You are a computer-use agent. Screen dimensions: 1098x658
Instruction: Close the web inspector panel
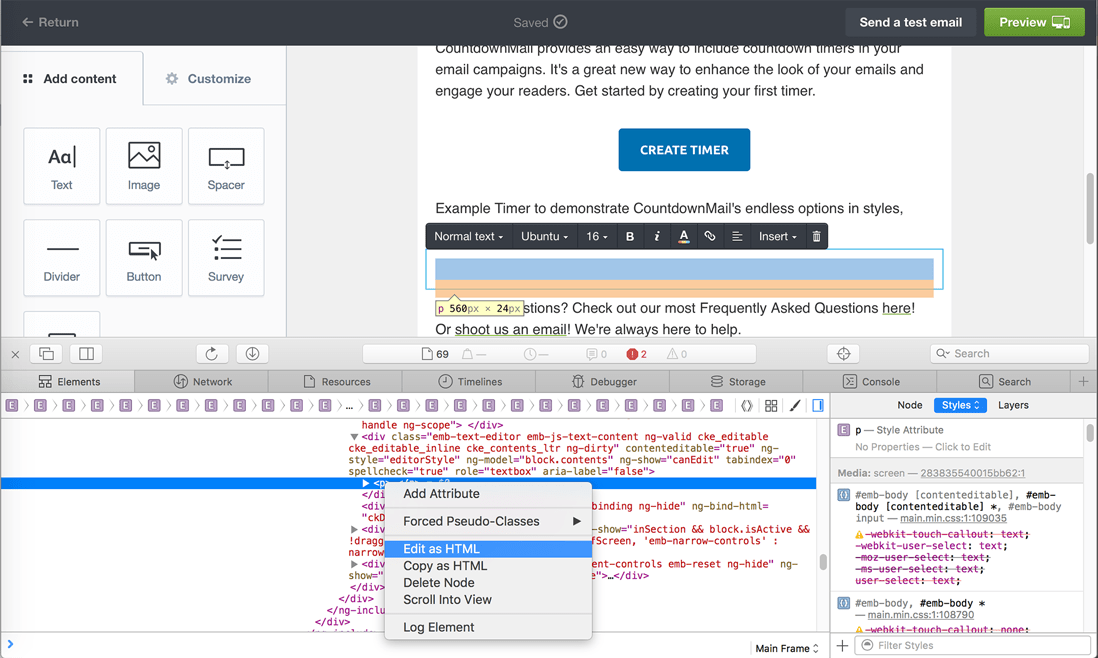[15, 354]
